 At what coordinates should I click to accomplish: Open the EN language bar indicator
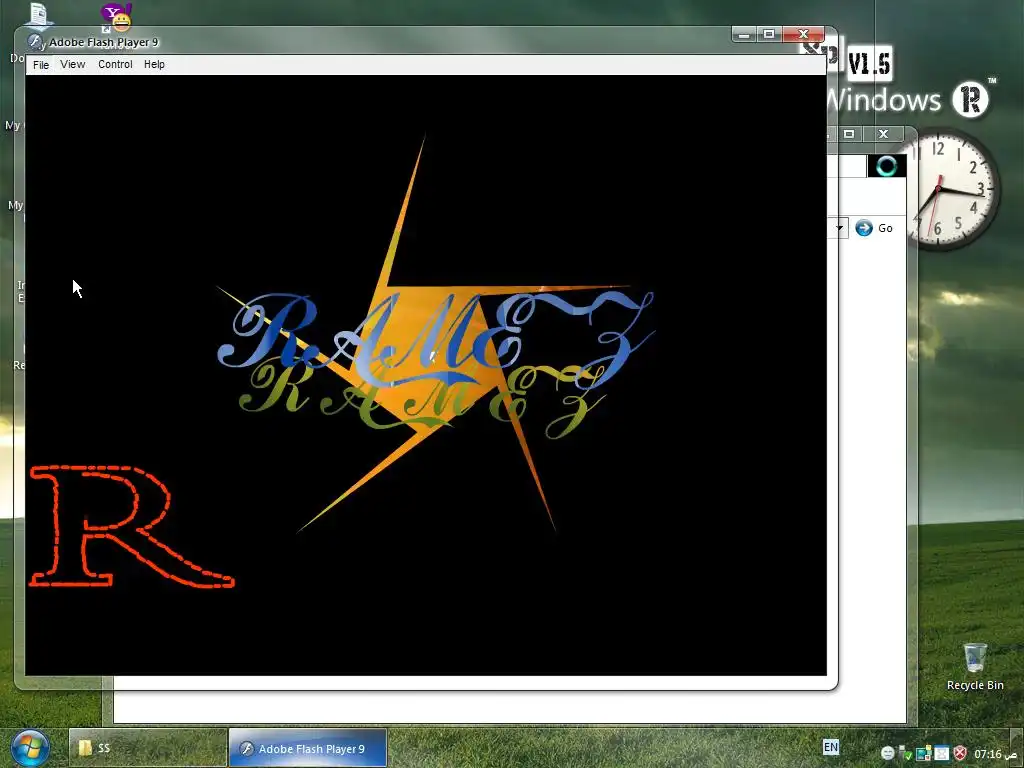(x=831, y=747)
